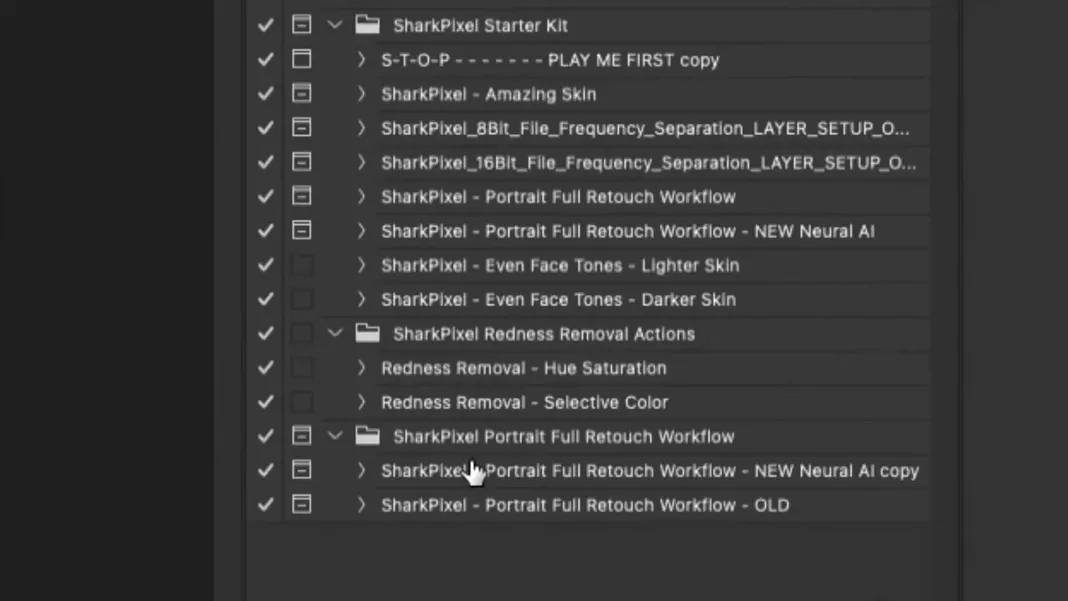The height and width of the screenshot is (601, 1068).
Task: Toggle dialog icon for Portrait Full Retouch Workflow - OLD
Action: pyautogui.click(x=302, y=504)
